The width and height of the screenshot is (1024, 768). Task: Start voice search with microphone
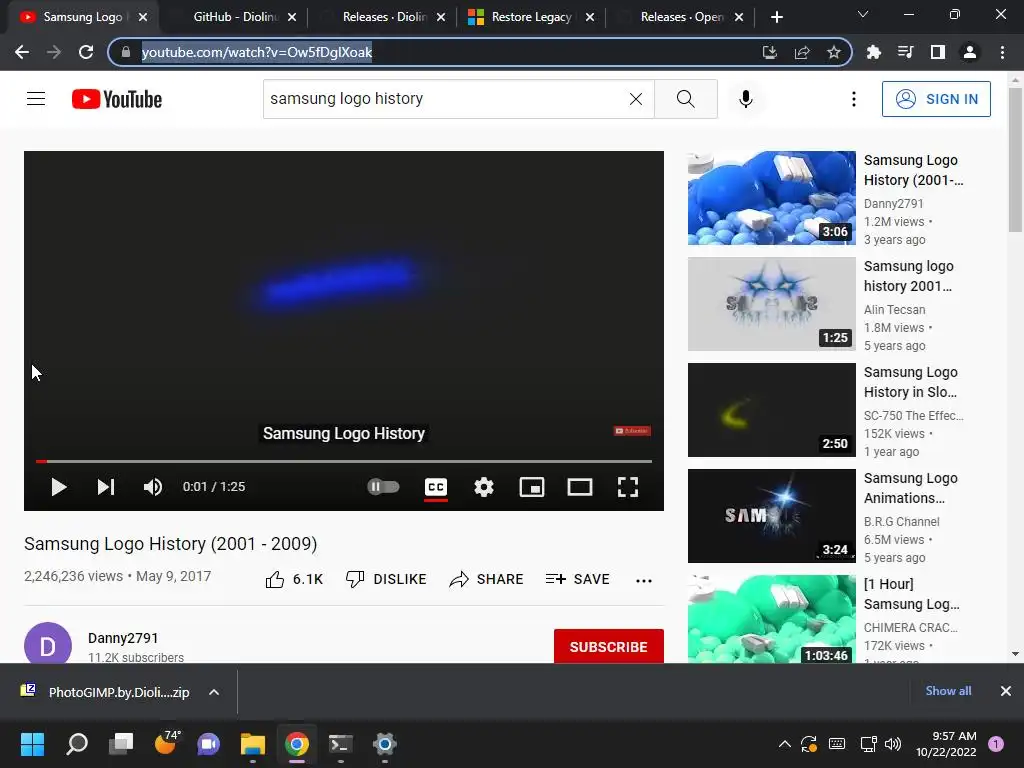click(x=746, y=99)
